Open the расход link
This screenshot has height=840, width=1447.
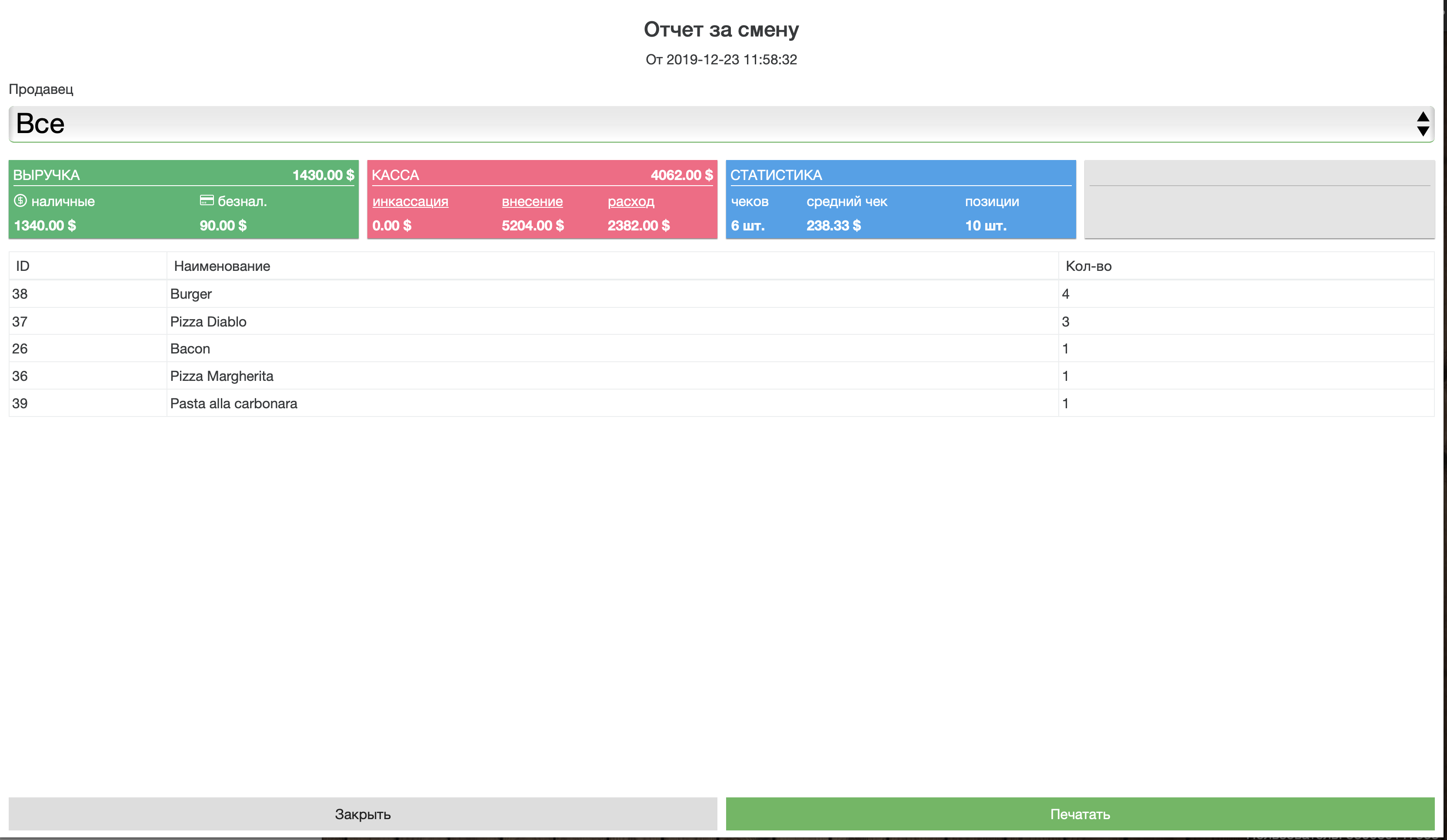point(630,202)
